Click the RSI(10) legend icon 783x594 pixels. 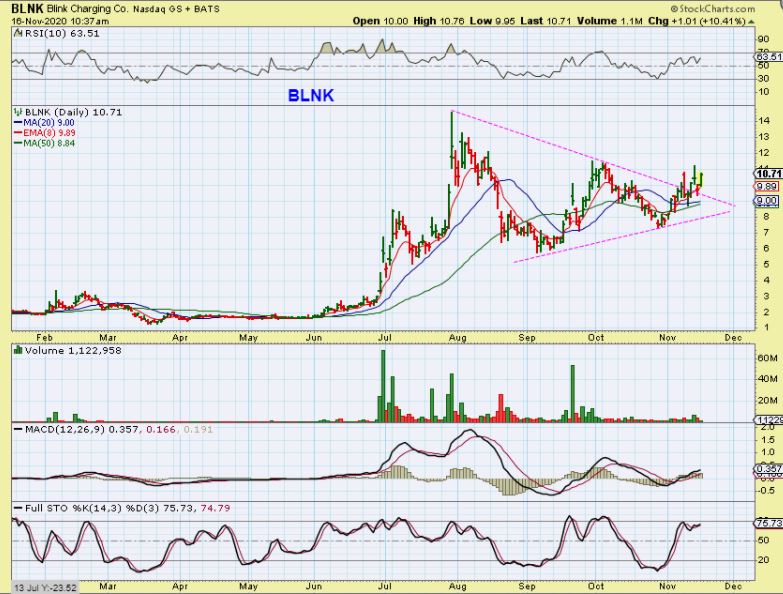(x=18, y=33)
